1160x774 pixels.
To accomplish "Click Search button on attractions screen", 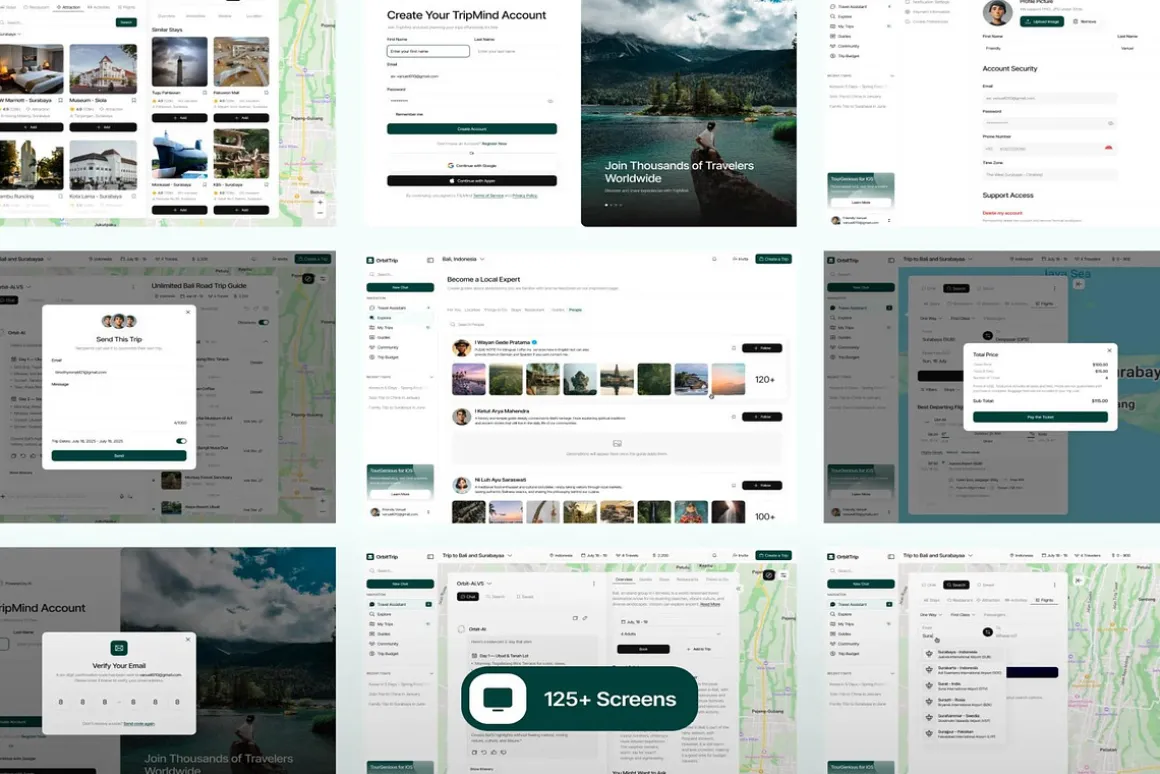I will 127,22.
